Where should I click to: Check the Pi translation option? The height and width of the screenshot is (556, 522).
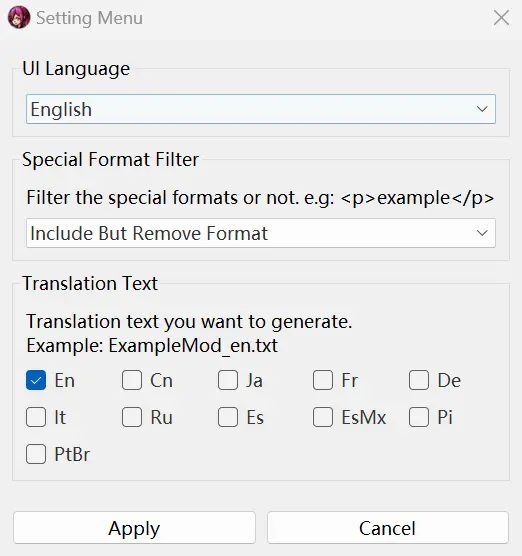(x=419, y=417)
